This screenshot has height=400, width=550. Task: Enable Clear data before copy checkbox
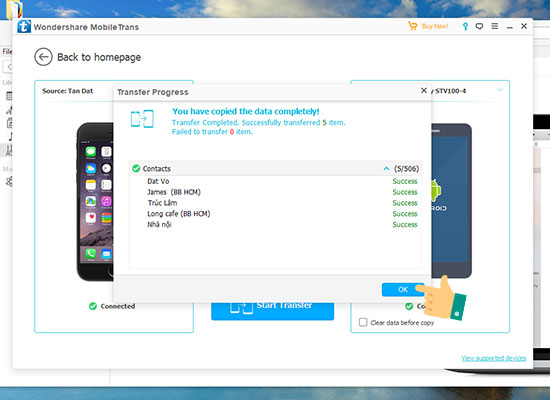click(363, 322)
